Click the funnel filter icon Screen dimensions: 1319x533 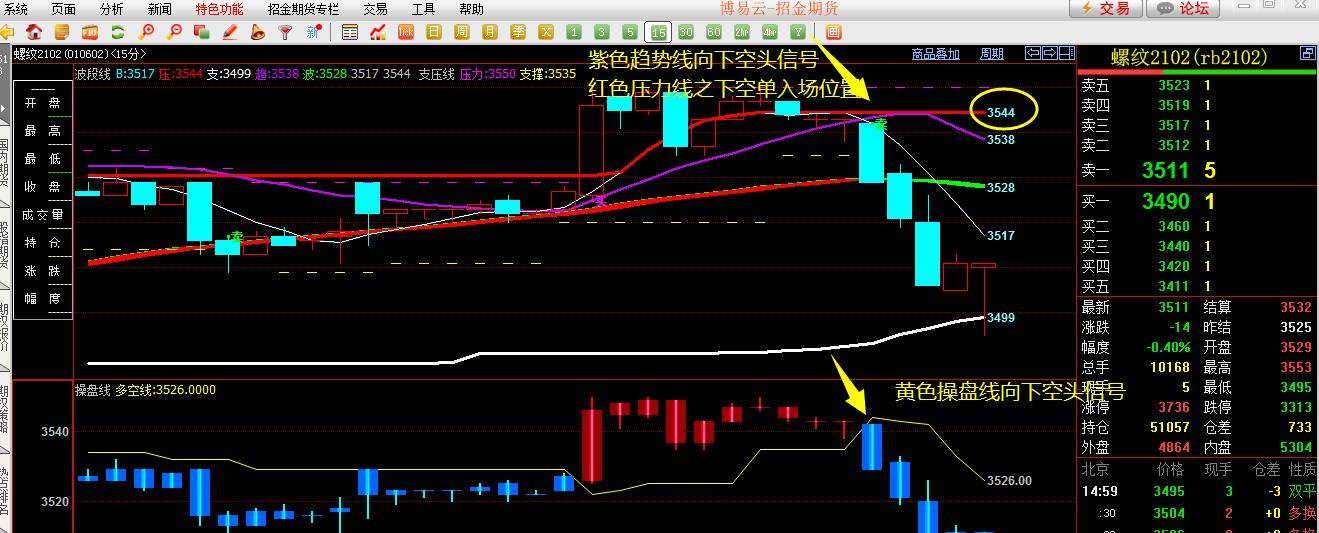[x=285, y=32]
